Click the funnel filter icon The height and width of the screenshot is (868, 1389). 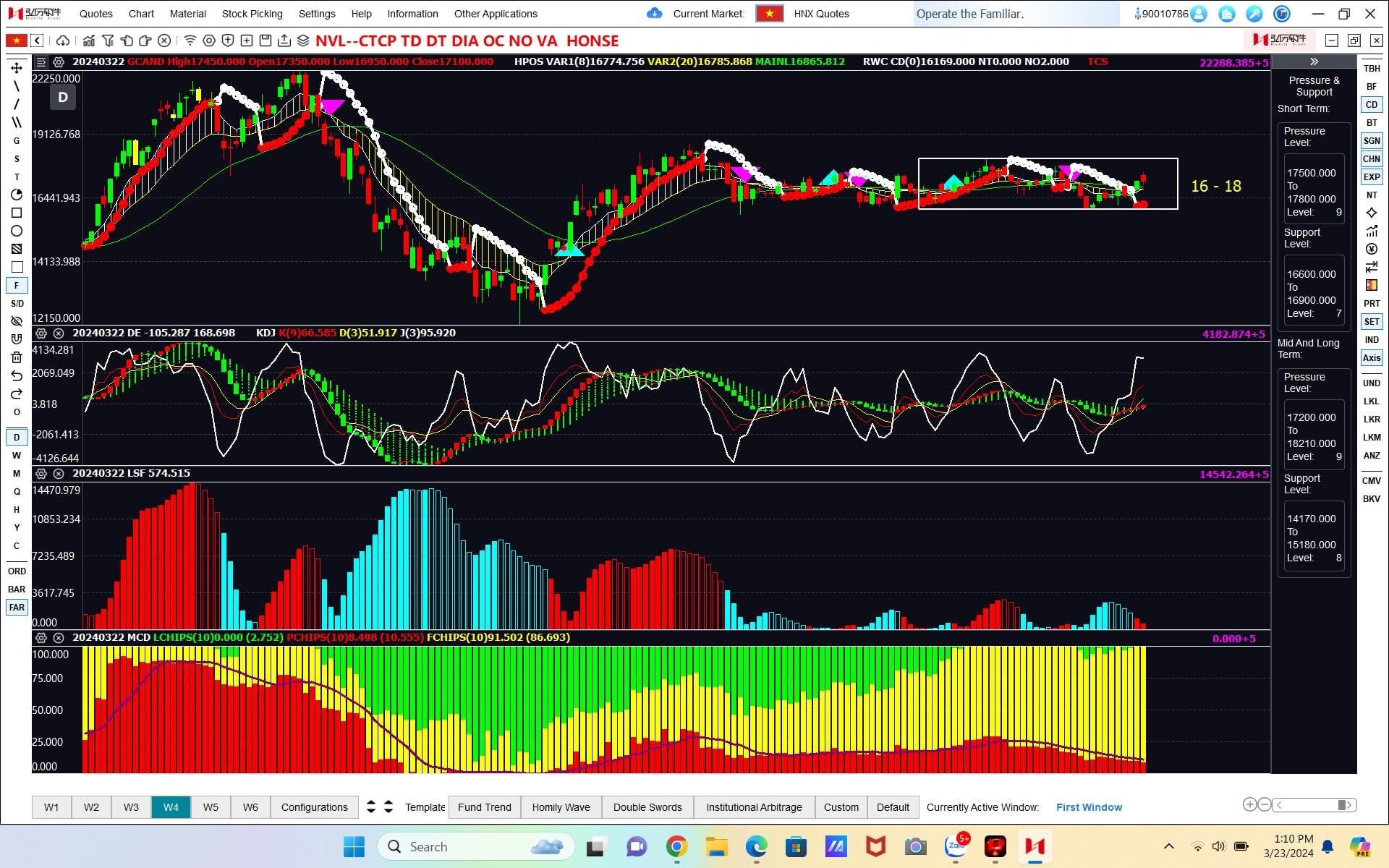pos(108,41)
